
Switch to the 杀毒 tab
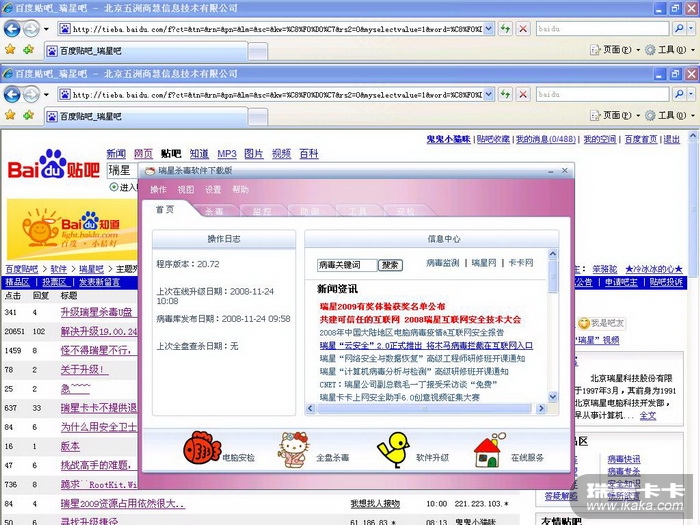click(x=214, y=211)
